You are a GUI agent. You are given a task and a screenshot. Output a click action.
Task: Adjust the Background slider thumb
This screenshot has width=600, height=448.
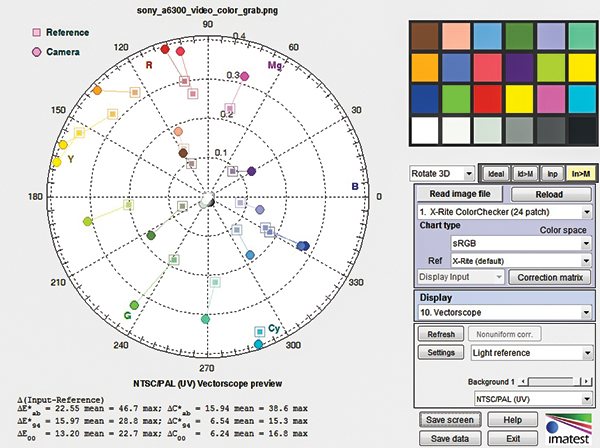[577, 381]
